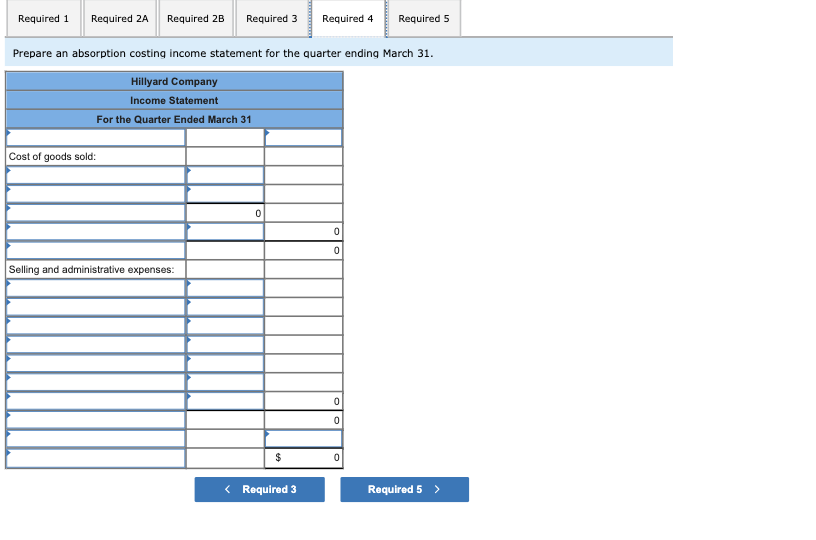Click 'For the Quarter Ended March 31' header
The image size is (816, 540).
(x=174, y=120)
